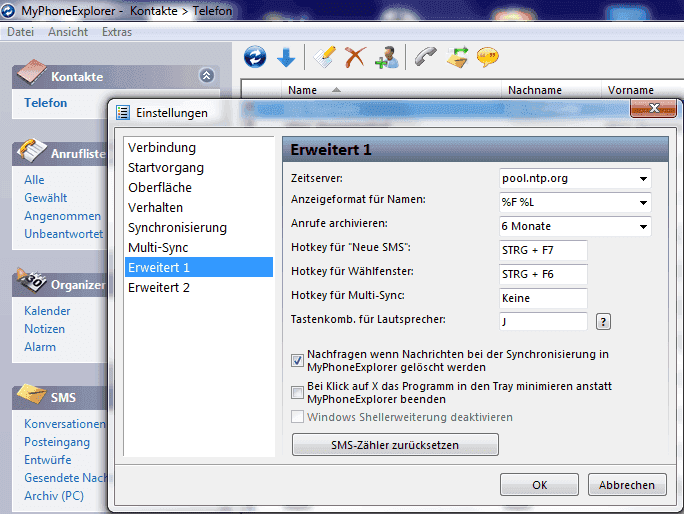The height and width of the screenshot is (514, 684).
Task: Select Verbindung in settings list
Action: 199,147
